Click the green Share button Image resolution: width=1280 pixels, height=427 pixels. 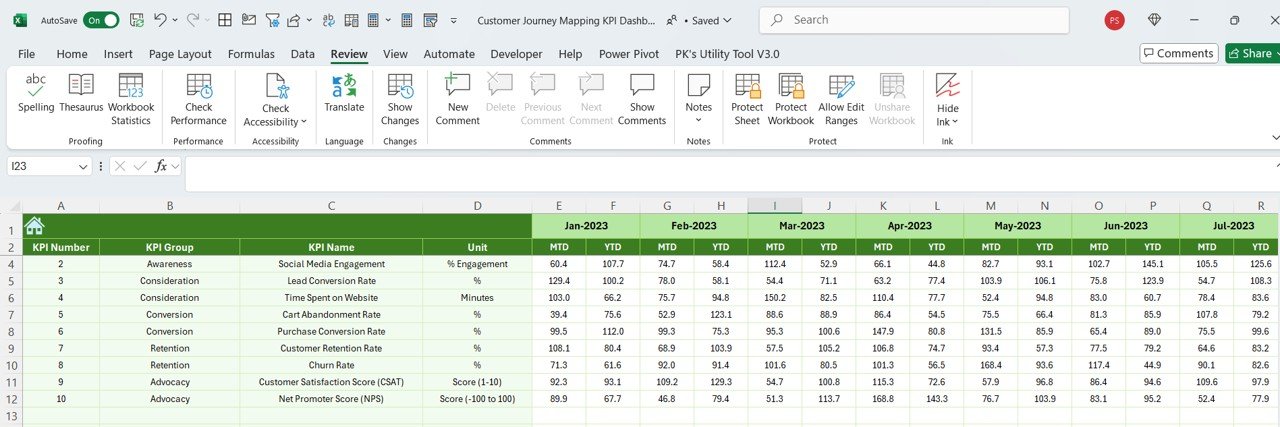(1251, 53)
